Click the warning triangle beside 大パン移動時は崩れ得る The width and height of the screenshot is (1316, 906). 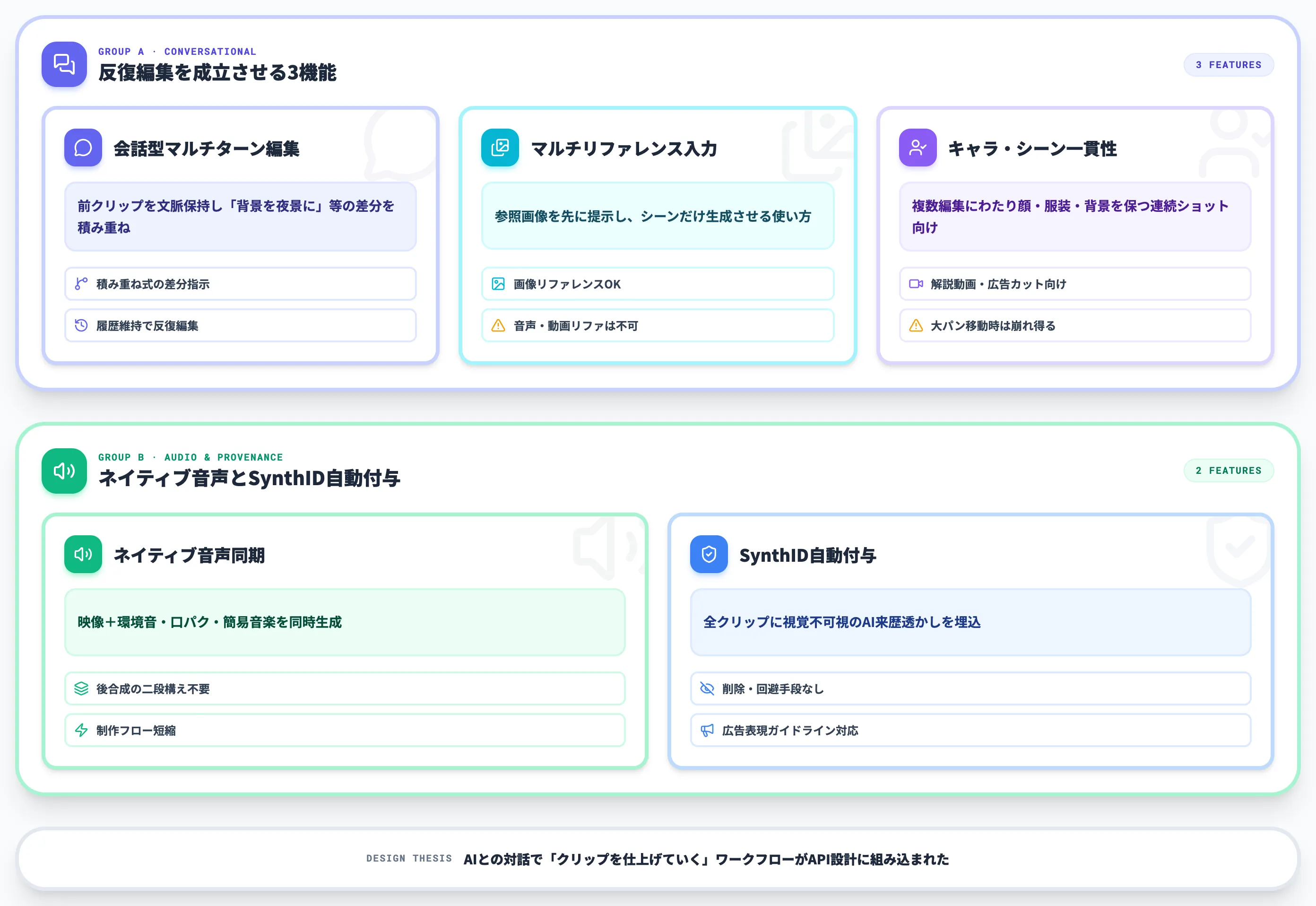coord(916,325)
